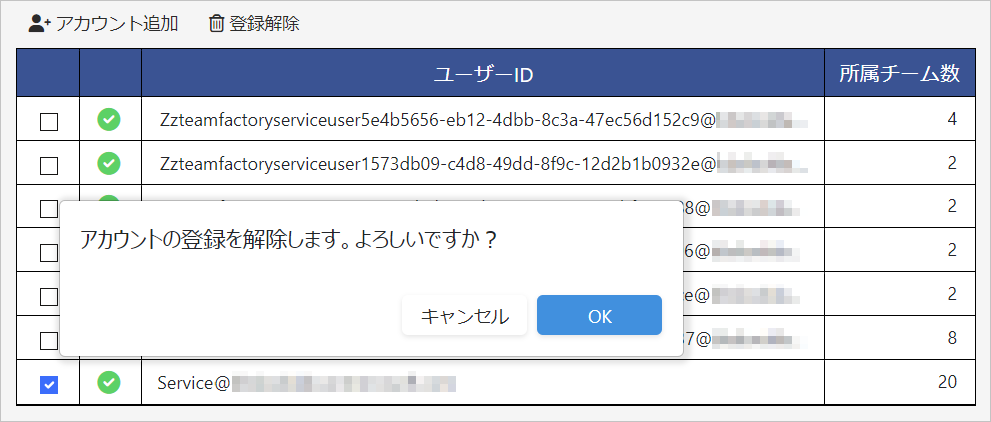Click the 所属チーム数 column header

pos(899,74)
